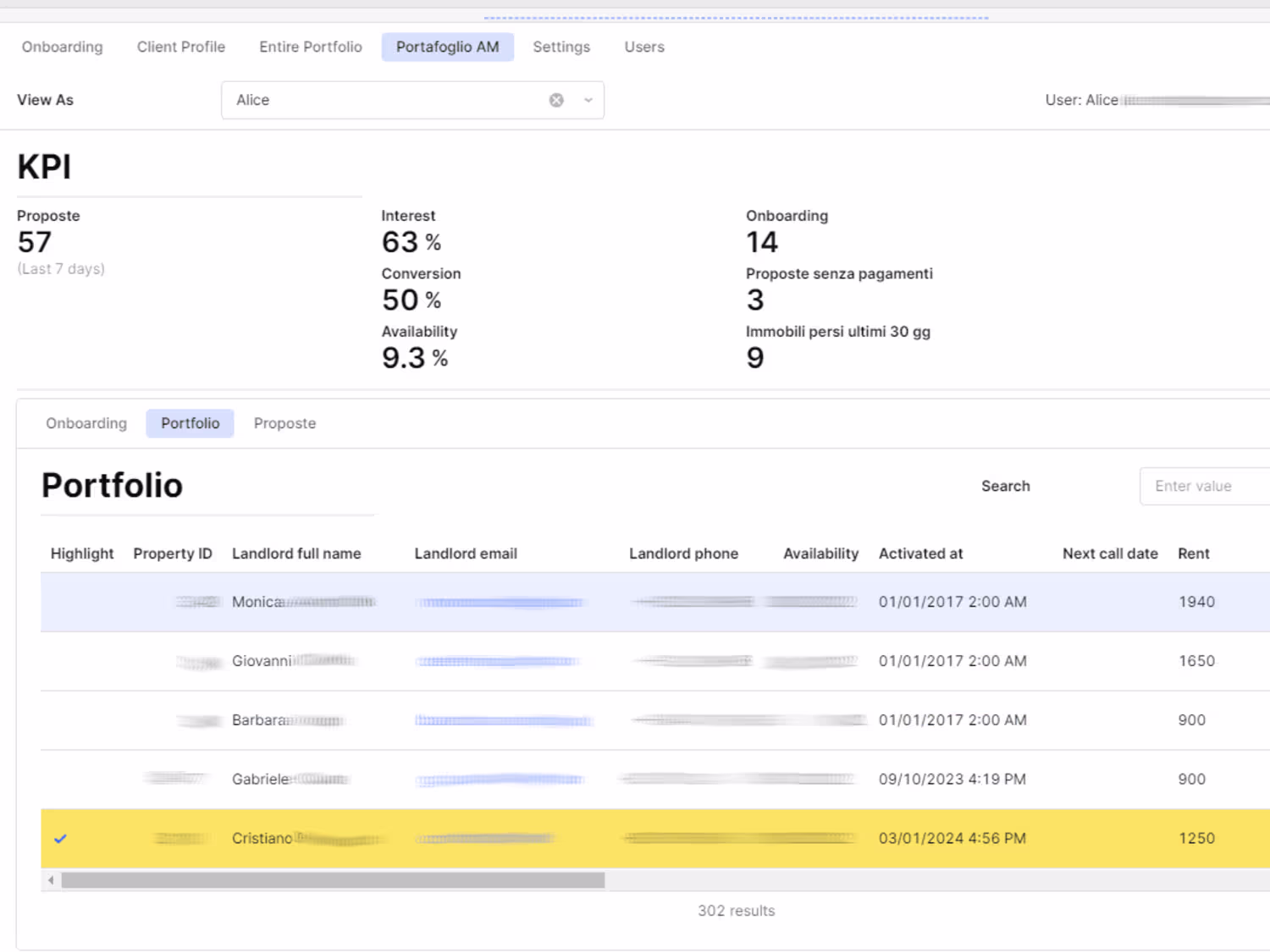Click the horizontal scrollbar thumb under table

click(333, 880)
